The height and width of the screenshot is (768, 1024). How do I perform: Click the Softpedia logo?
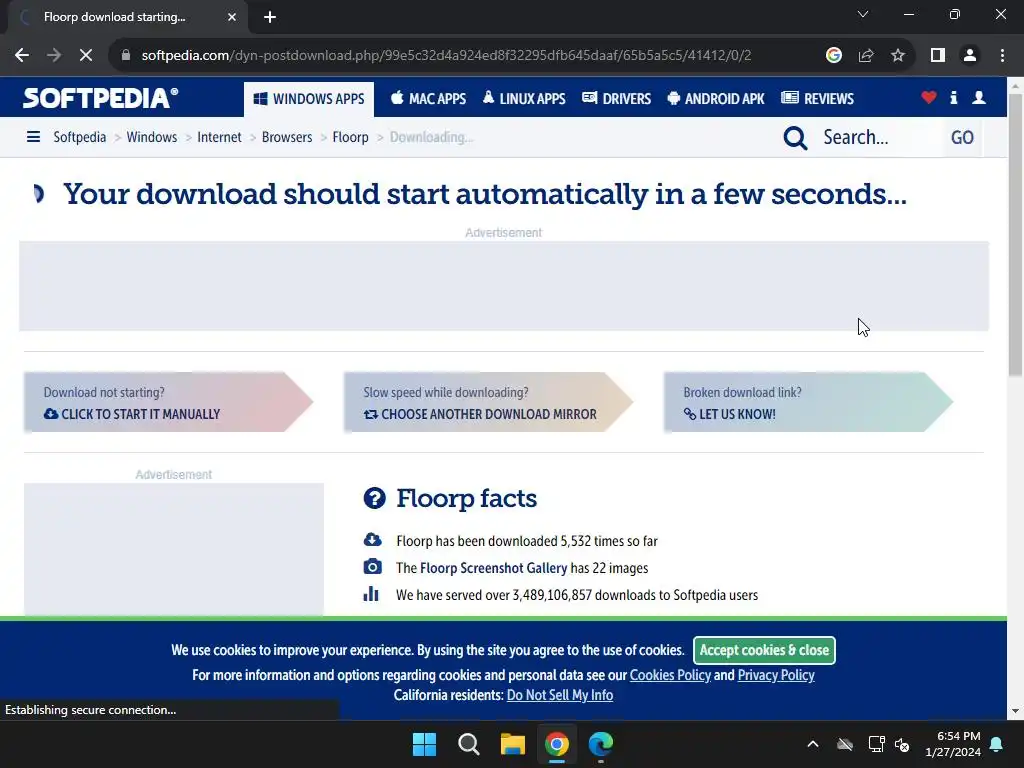pos(101,98)
